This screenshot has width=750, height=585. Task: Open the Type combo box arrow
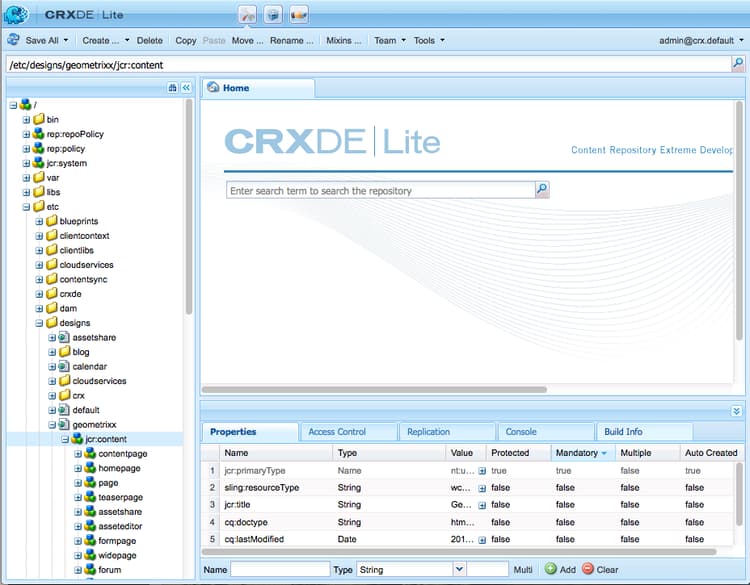pyautogui.click(x=459, y=569)
